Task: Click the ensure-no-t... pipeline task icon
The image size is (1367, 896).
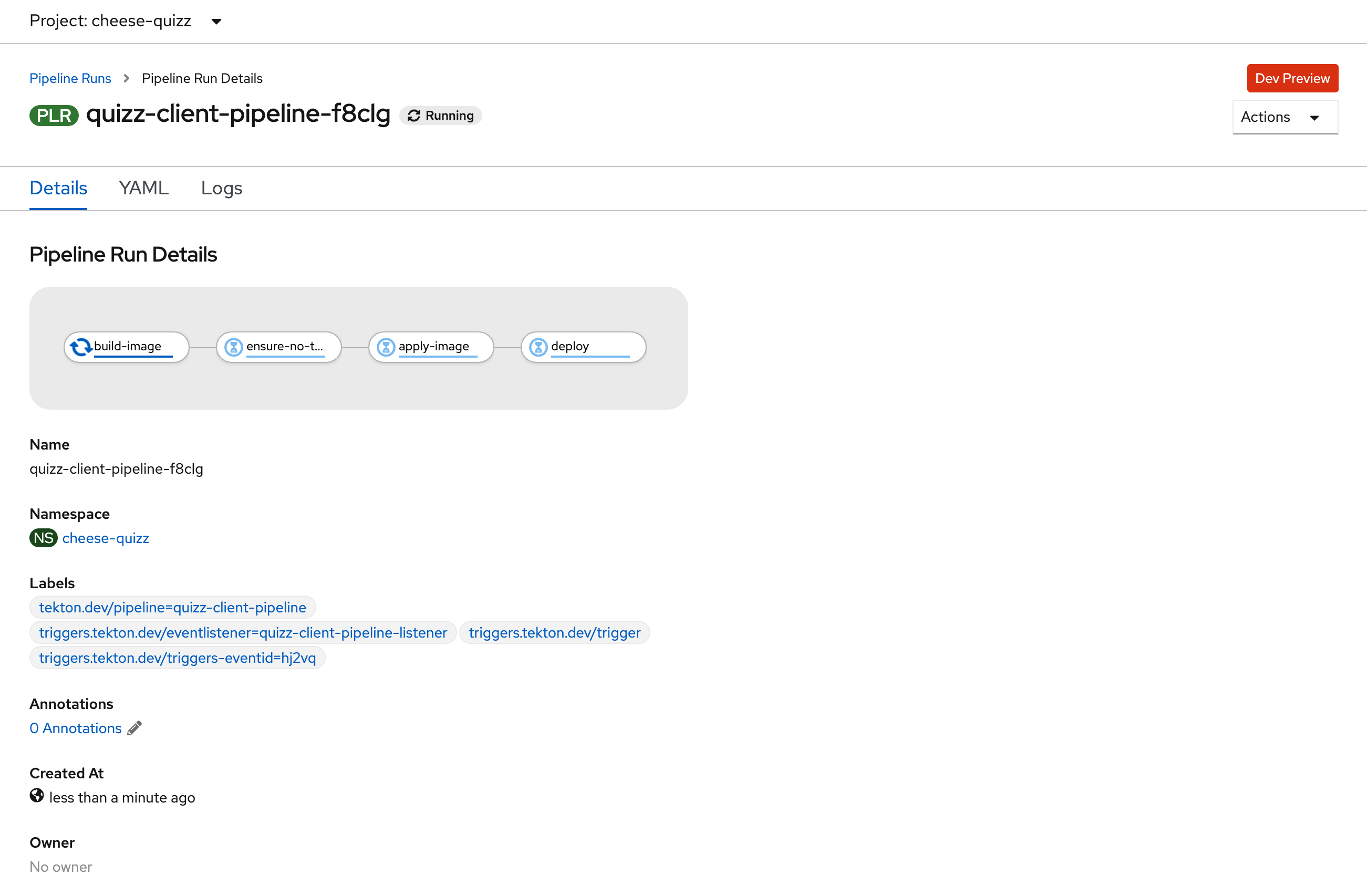Action: coord(234,346)
